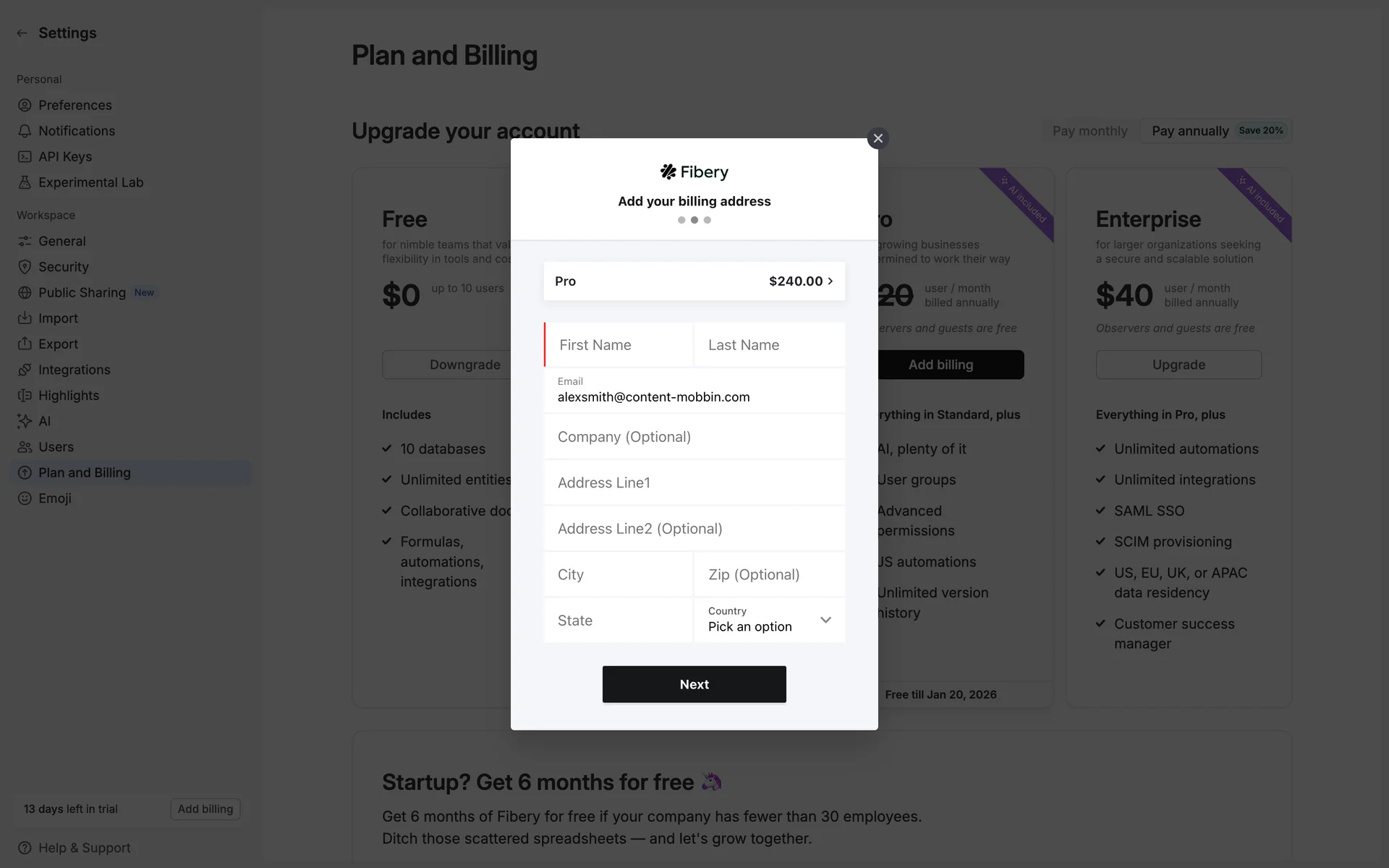Click Next in the billing address modal

(x=694, y=684)
